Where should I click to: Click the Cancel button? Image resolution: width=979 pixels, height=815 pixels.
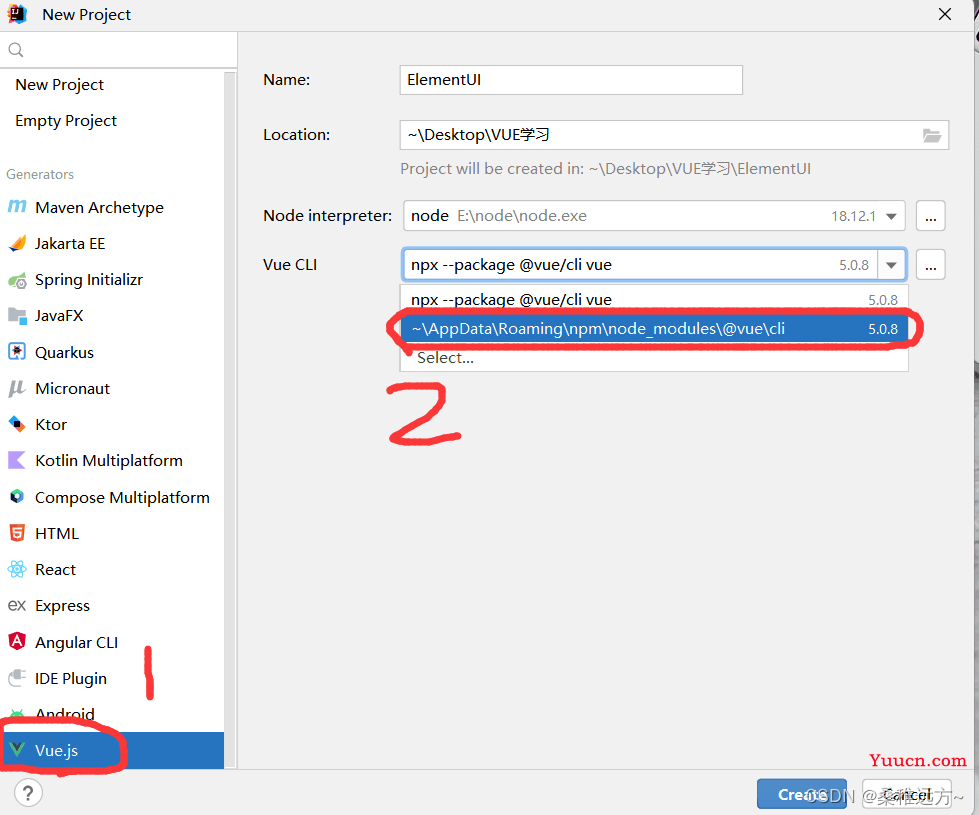point(907,794)
